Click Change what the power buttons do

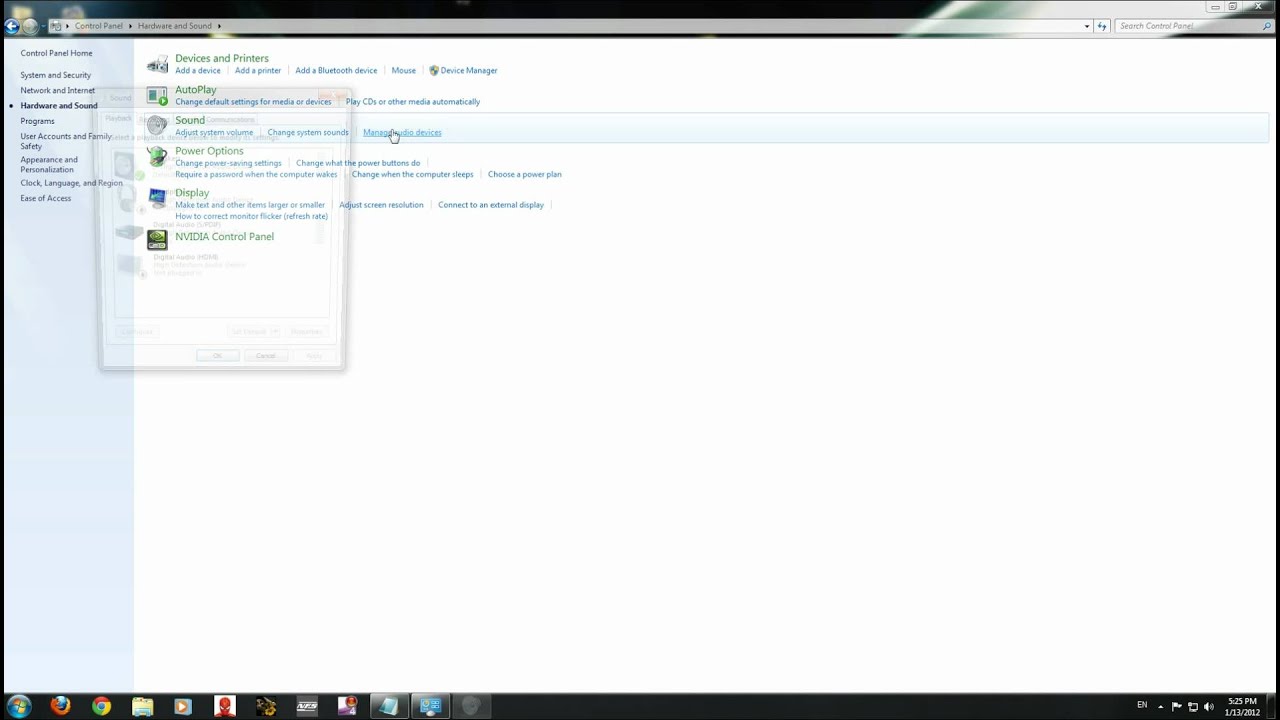pos(358,163)
